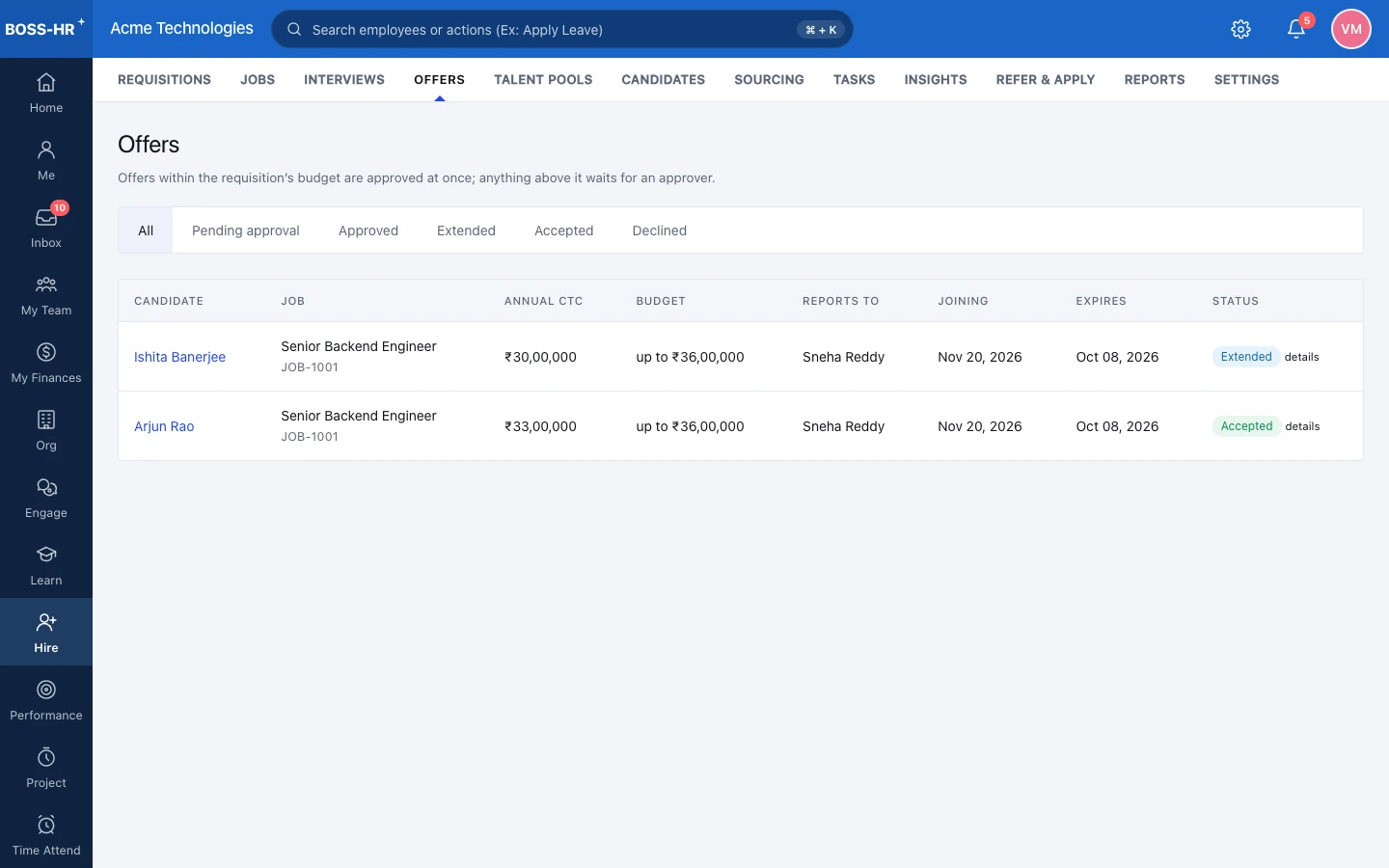The height and width of the screenshot is (868, 1389).
Task: Open the Learn module
Action: [46, 565]
